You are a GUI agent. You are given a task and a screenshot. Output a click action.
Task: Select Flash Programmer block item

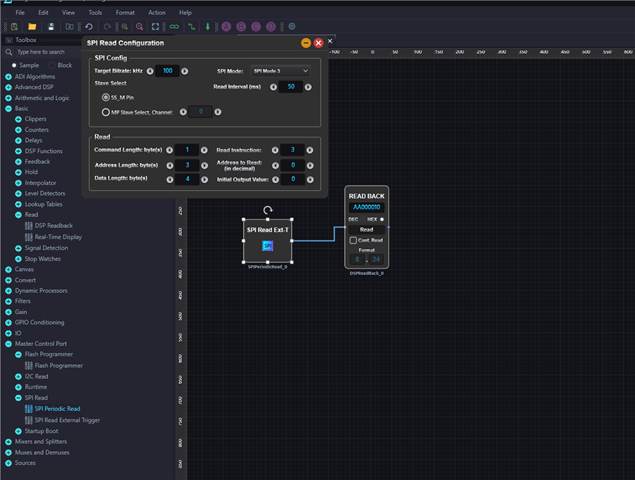pyautogui.click(x=58, y=365)
